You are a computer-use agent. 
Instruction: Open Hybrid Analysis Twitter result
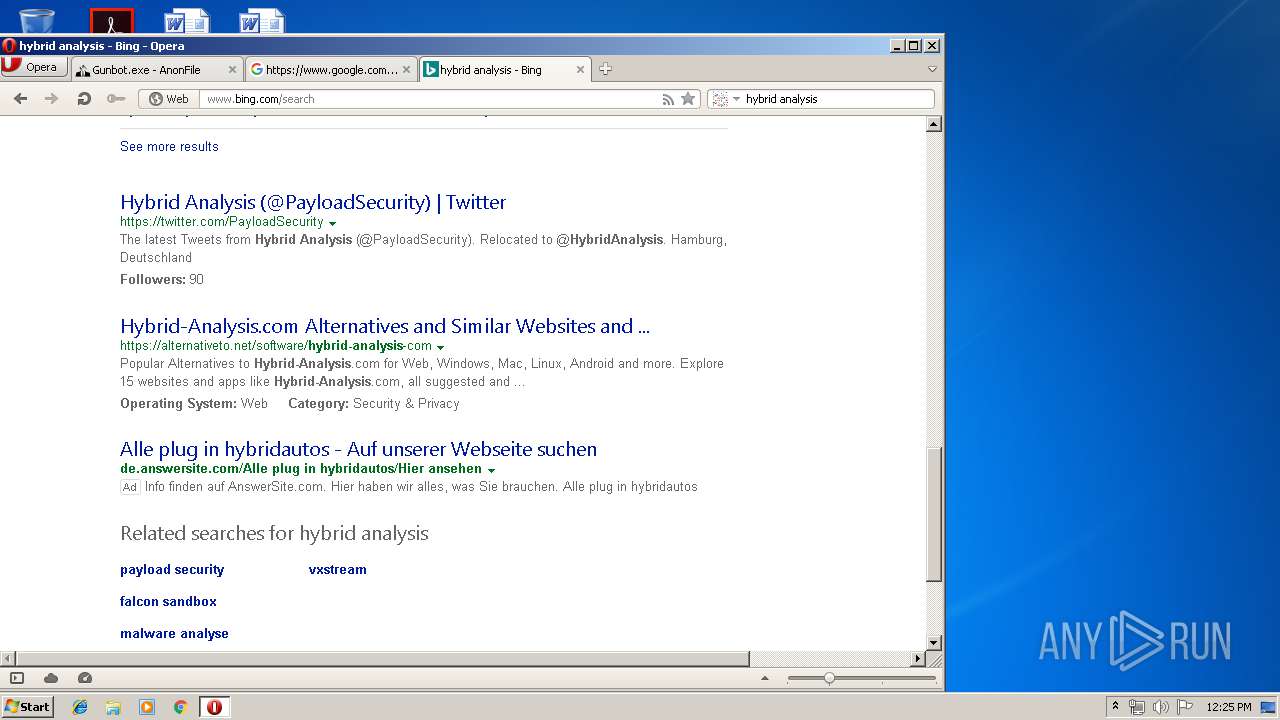[313, 202]
